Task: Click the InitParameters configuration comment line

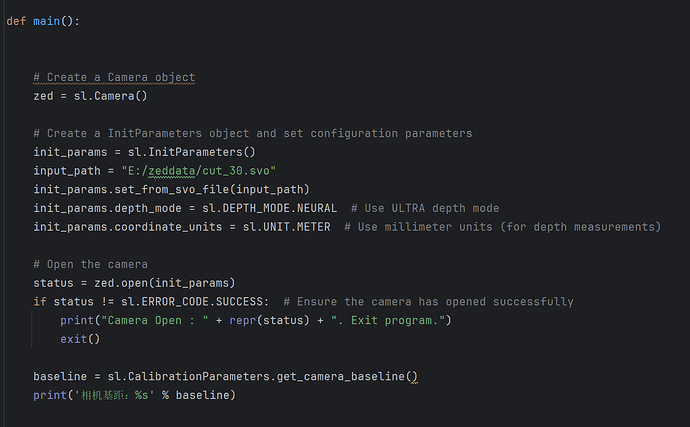Action: [252, 133]
